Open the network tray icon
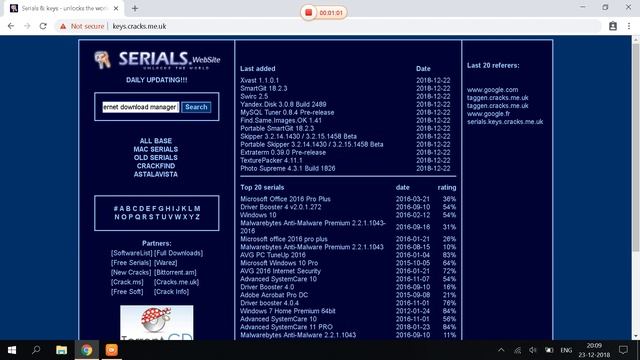Viewport: 640px width, 360px height. [518, 350]
